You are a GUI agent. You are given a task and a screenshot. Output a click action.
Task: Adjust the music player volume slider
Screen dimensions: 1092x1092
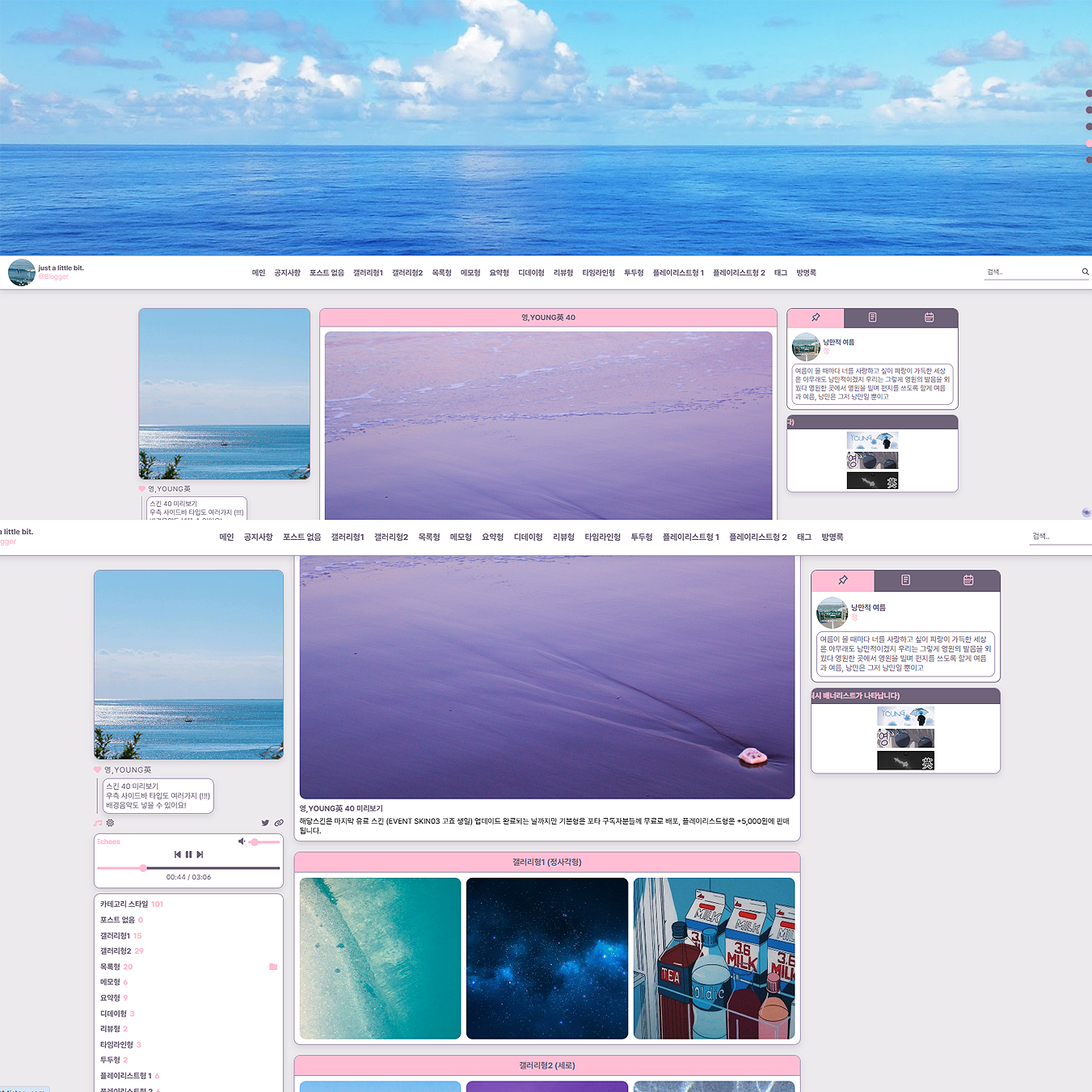click(x=264, y=842)
